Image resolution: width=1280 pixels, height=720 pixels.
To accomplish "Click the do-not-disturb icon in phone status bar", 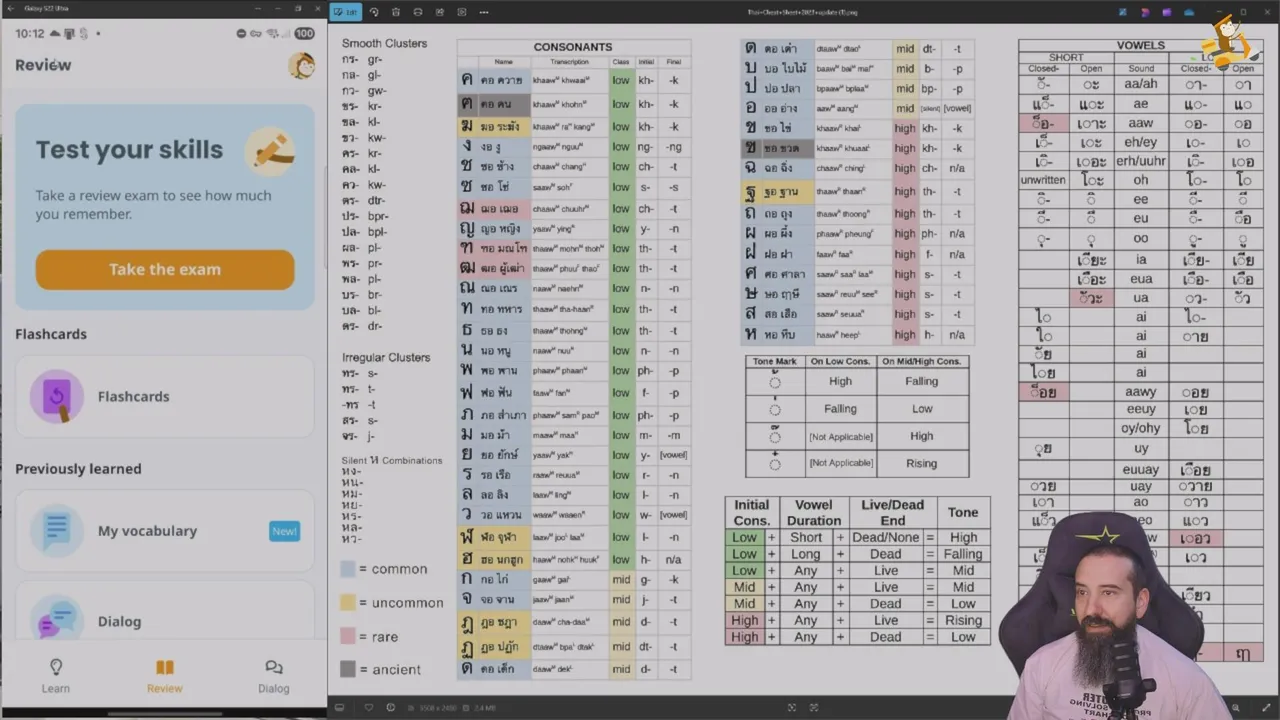I will pyautogui.click(x=240, y=33).
